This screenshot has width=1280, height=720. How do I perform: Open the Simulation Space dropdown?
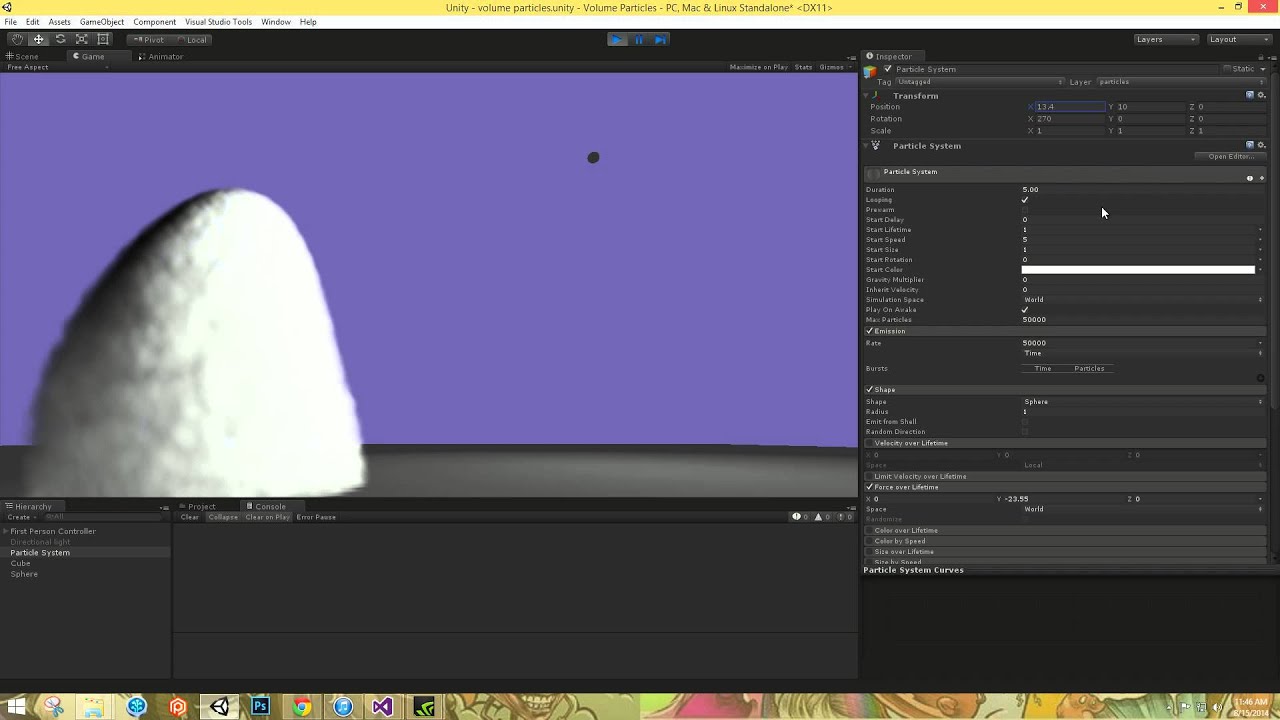coord(1143,300)
